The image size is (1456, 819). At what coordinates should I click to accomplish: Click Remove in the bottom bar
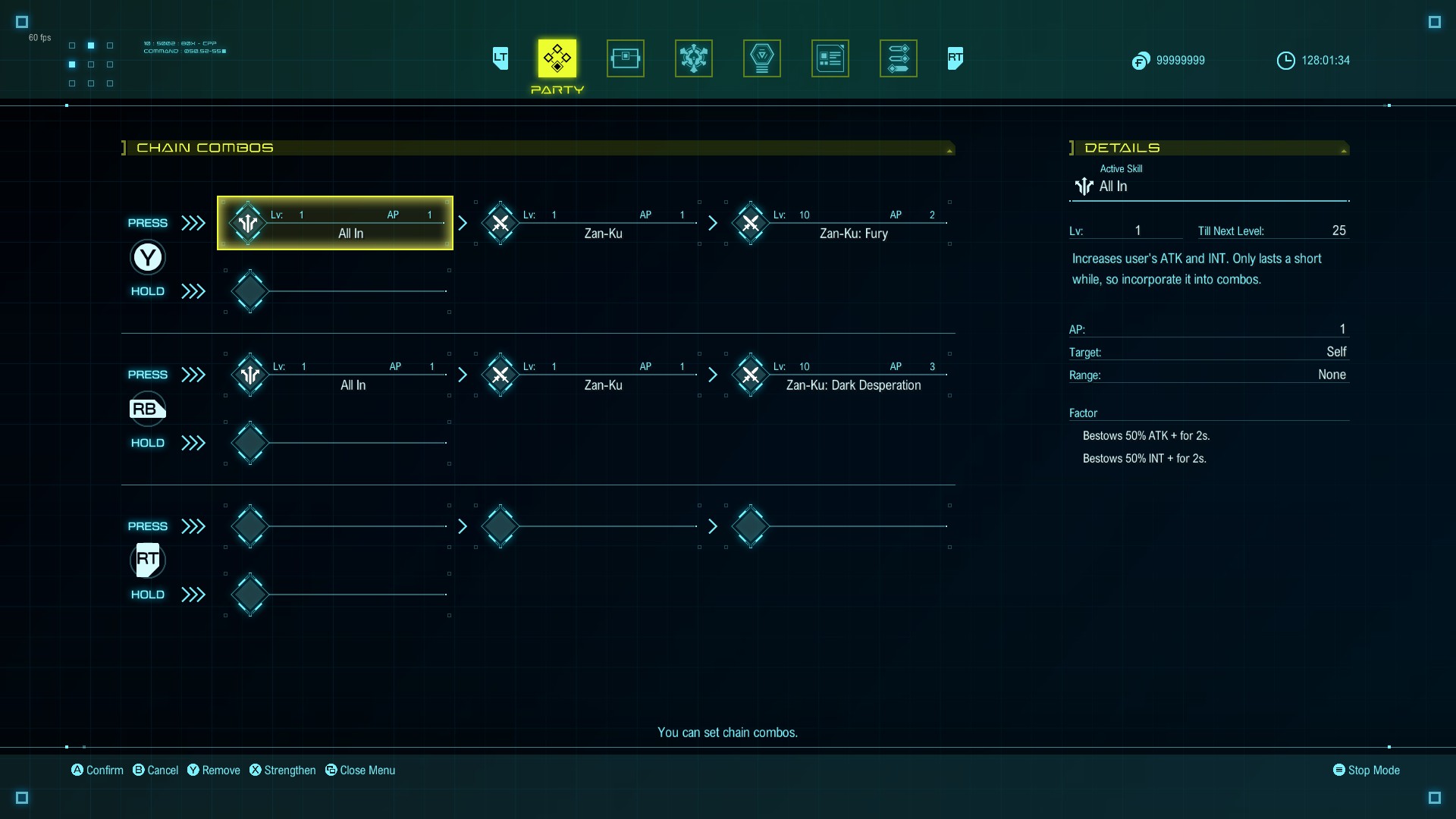tap(213, 770)
